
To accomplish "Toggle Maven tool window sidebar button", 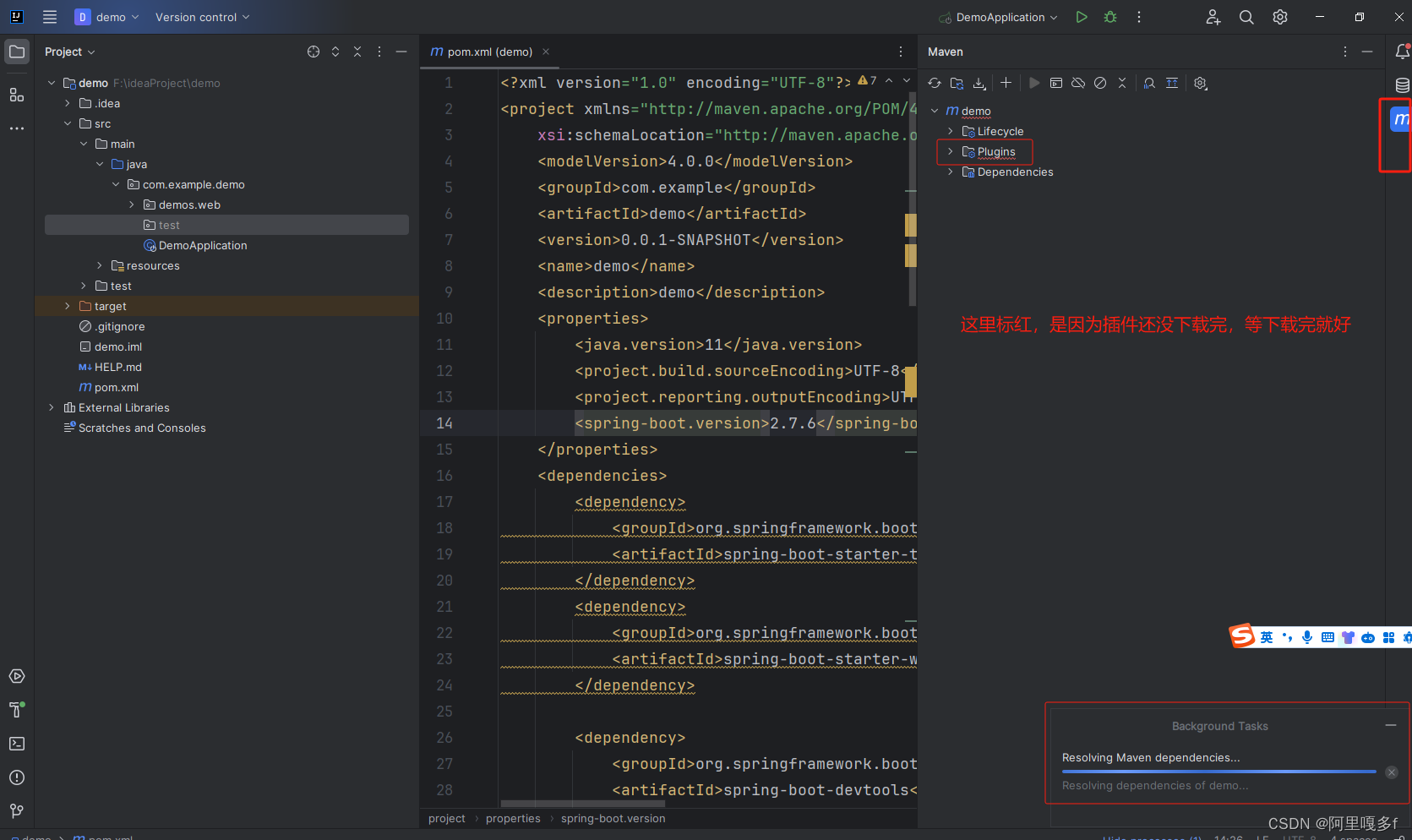I will click(1401, 119).
